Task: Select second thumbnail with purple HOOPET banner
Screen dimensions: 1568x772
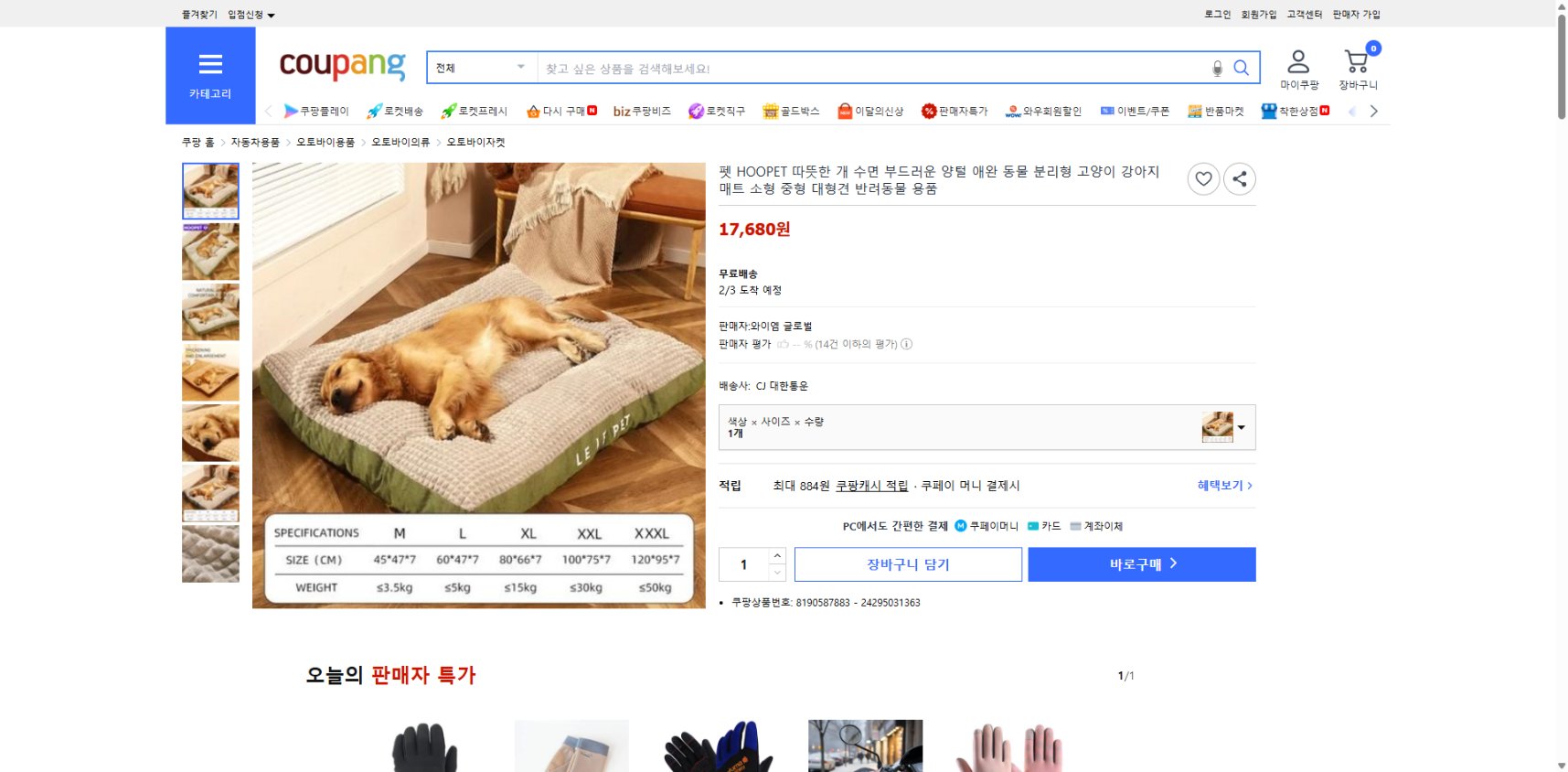Action: (x=210, y=252)
